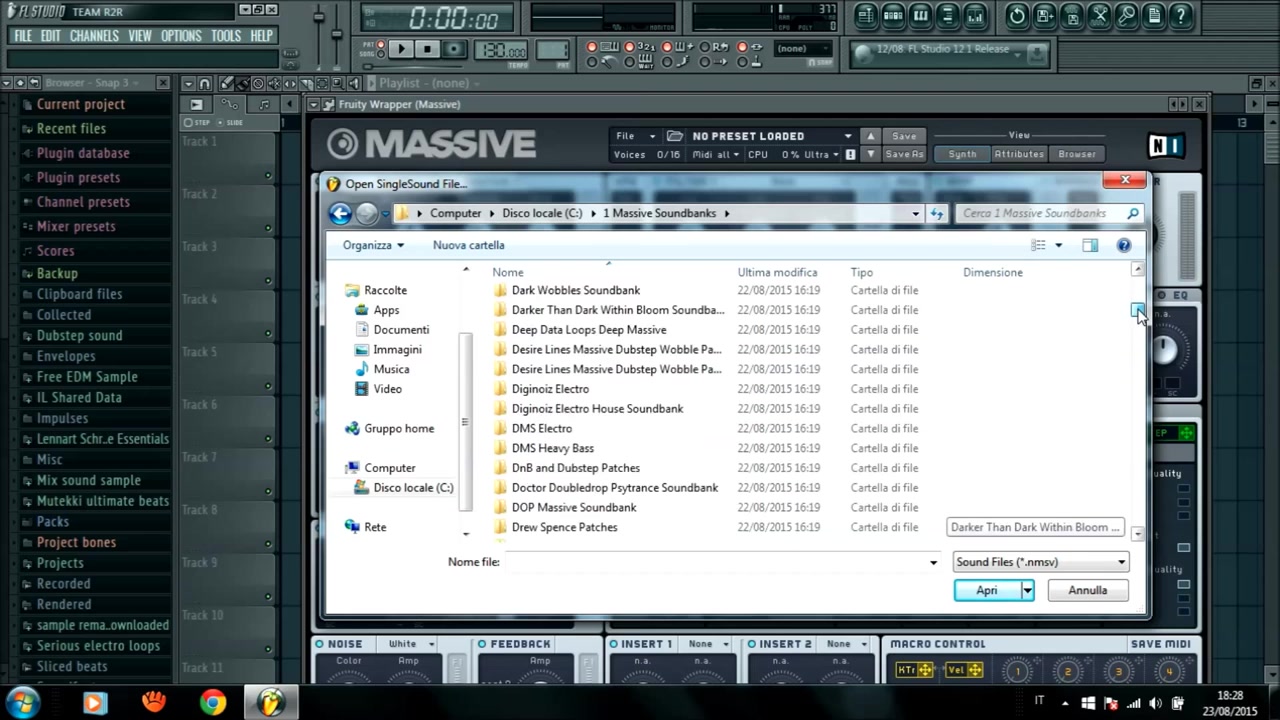Open the Apri button split arrow
The height and width of the screenshot is (720, 1280).
click(x=1026, y=590)
